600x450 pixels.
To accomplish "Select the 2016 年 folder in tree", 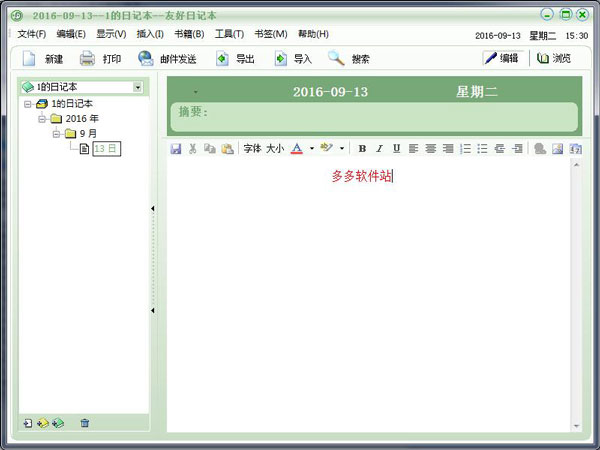I will (82, 119).
